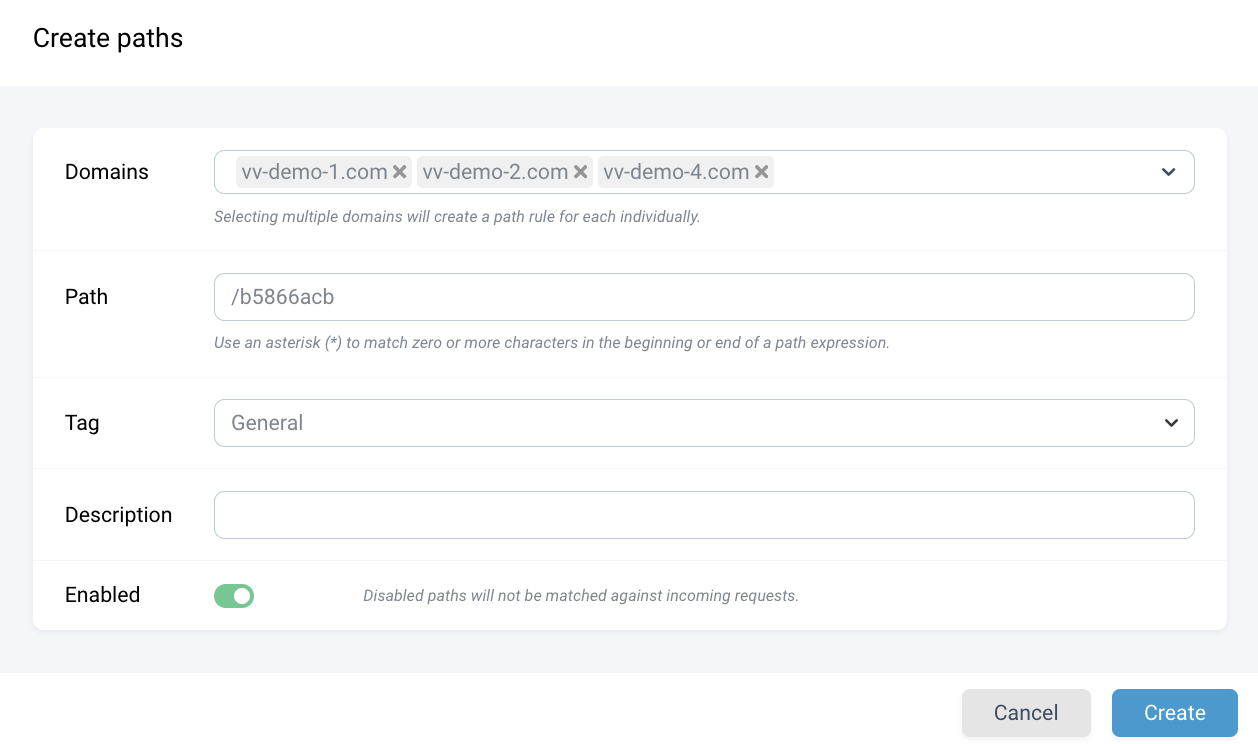Expand the Domains dropdown chevron

click(1168, 172)
